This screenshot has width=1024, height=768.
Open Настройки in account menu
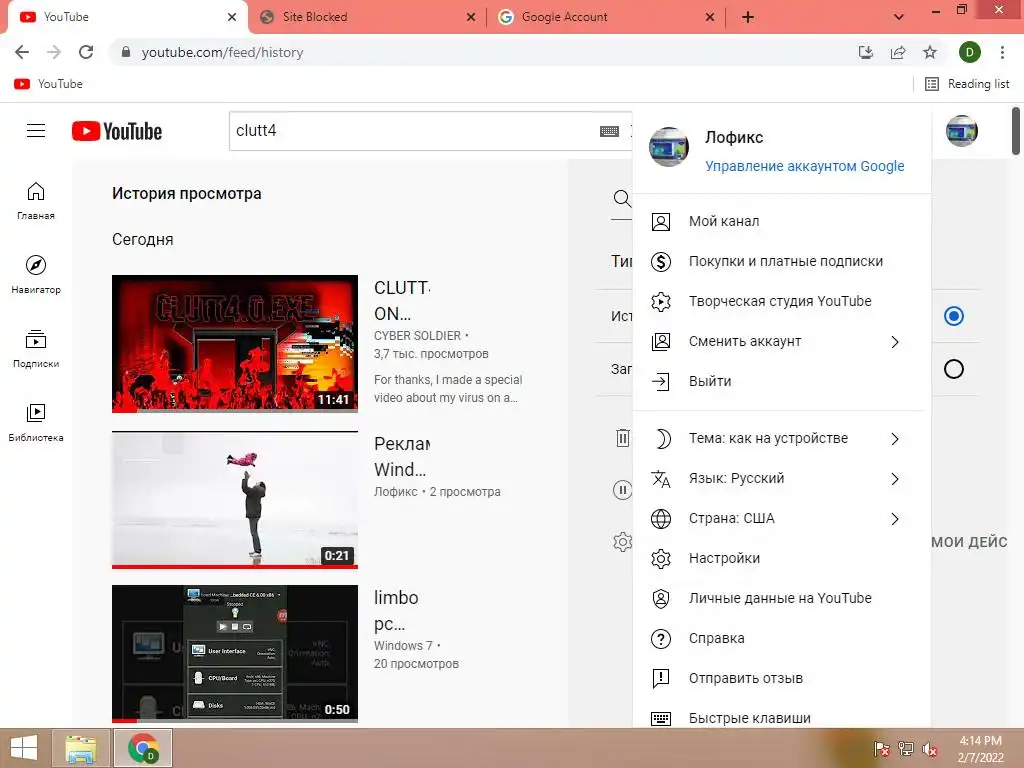781,558
